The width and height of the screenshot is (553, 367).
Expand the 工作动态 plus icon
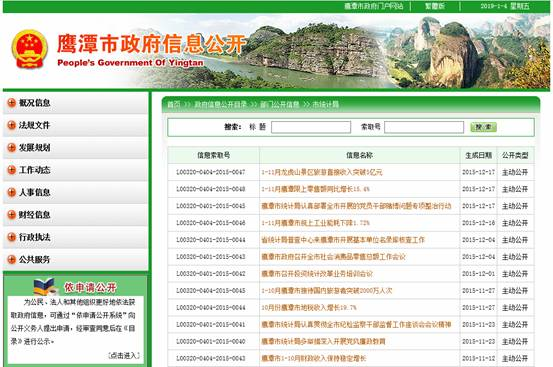pos(11,170)
